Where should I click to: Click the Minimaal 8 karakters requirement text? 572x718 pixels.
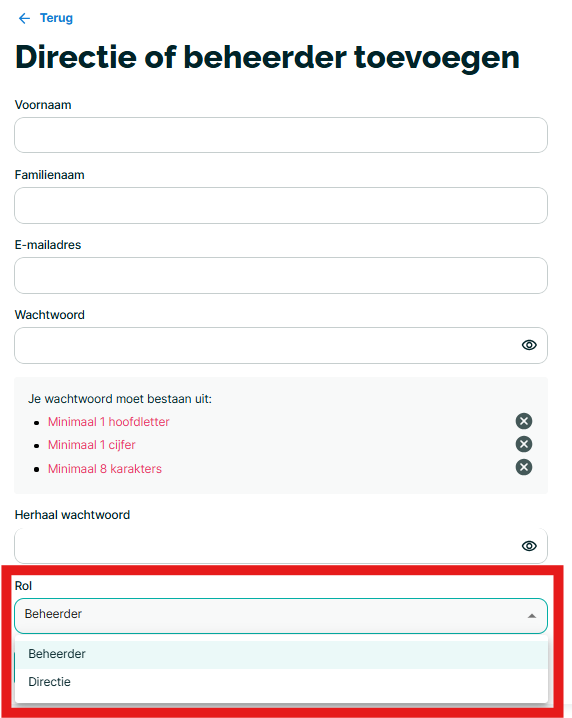pos(105,469)
